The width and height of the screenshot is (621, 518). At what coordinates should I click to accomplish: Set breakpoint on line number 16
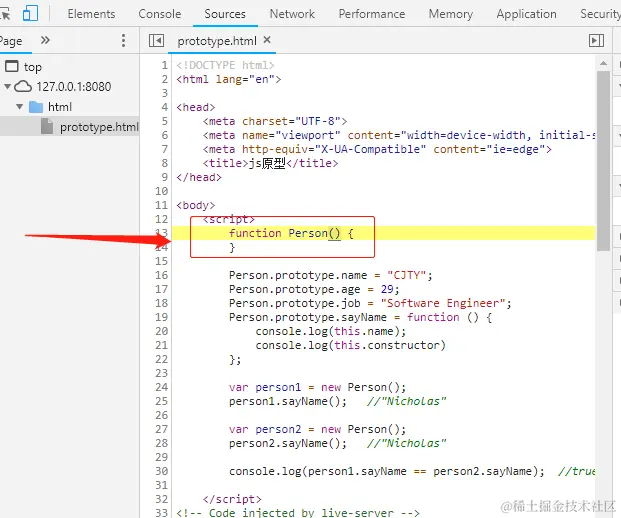tap(162, 275)
